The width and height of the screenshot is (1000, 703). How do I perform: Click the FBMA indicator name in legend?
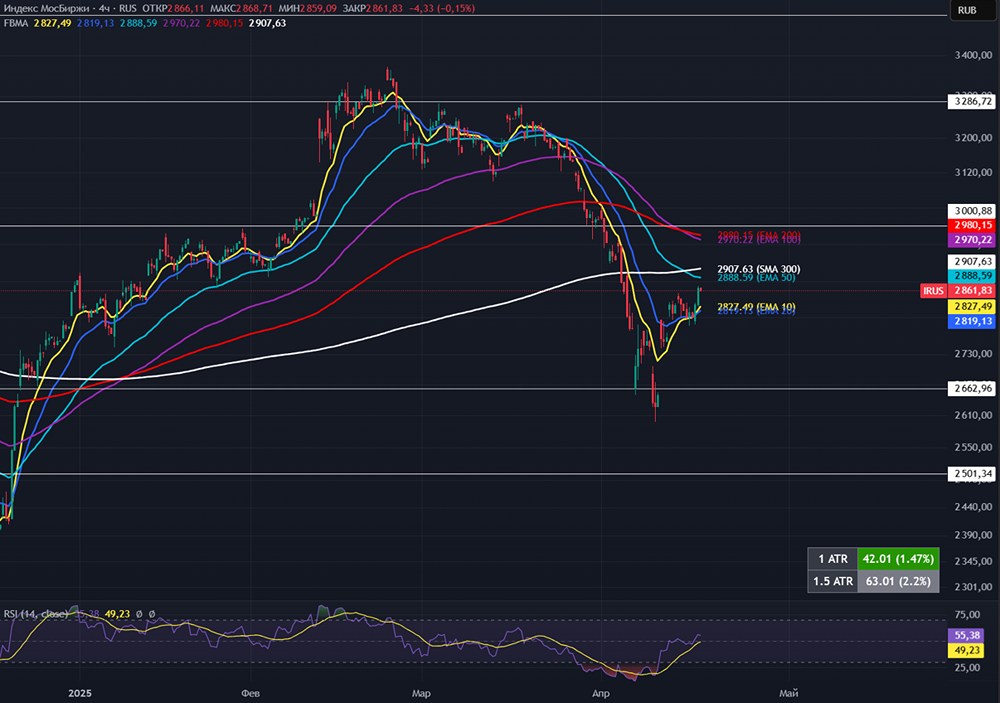click(x=16, y=23)
